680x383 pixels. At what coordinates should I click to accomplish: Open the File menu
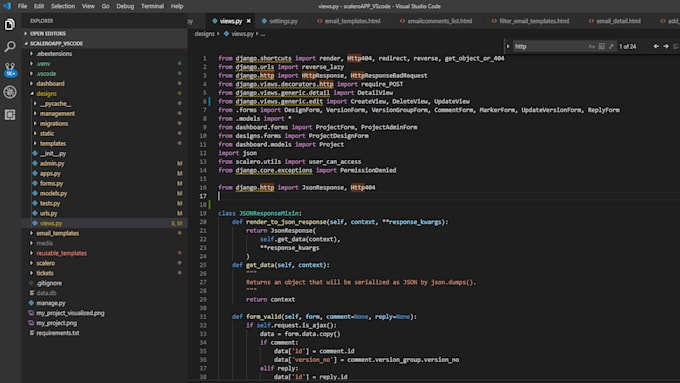[x=22, y=6]
